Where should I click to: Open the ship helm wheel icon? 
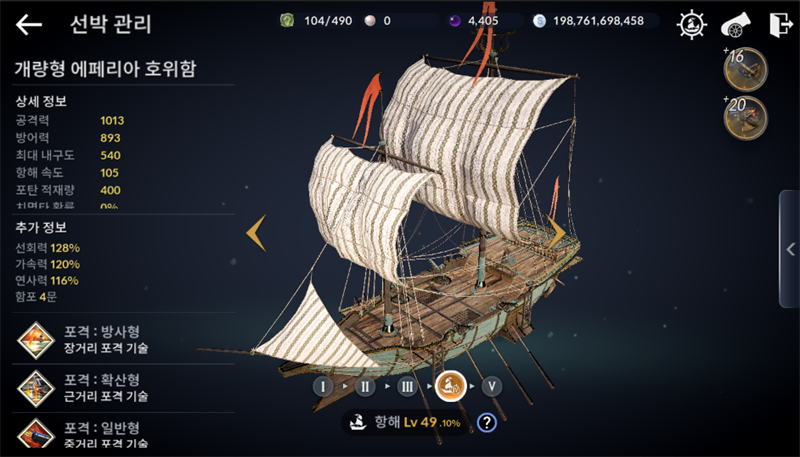(691, 24)
